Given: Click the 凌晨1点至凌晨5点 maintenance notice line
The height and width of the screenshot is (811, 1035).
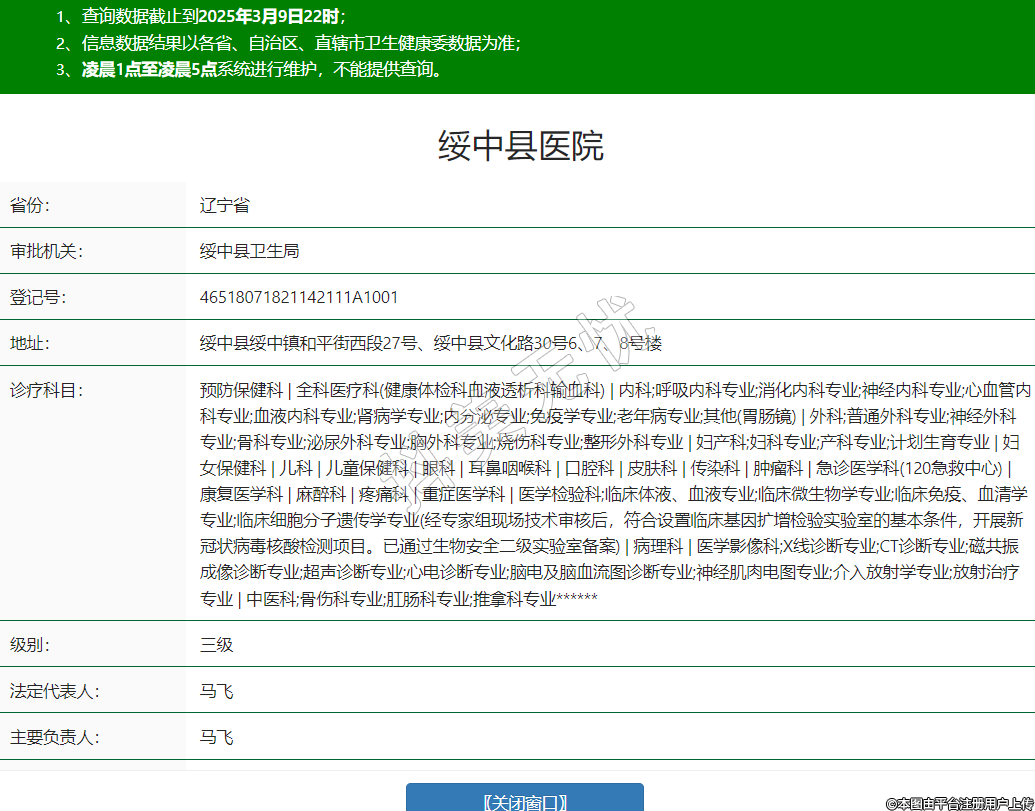Looking at the screenshot, I should pyautogui.click(x=262, y=70).
